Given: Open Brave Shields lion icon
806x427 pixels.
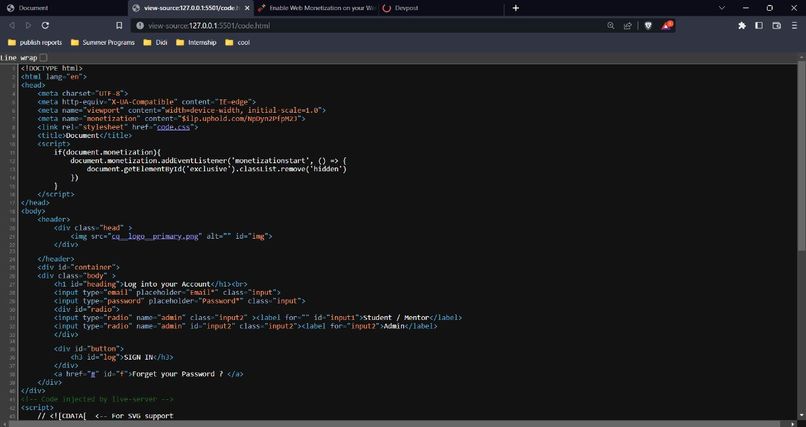Looking at the screenshot, I should click(648, 25).
